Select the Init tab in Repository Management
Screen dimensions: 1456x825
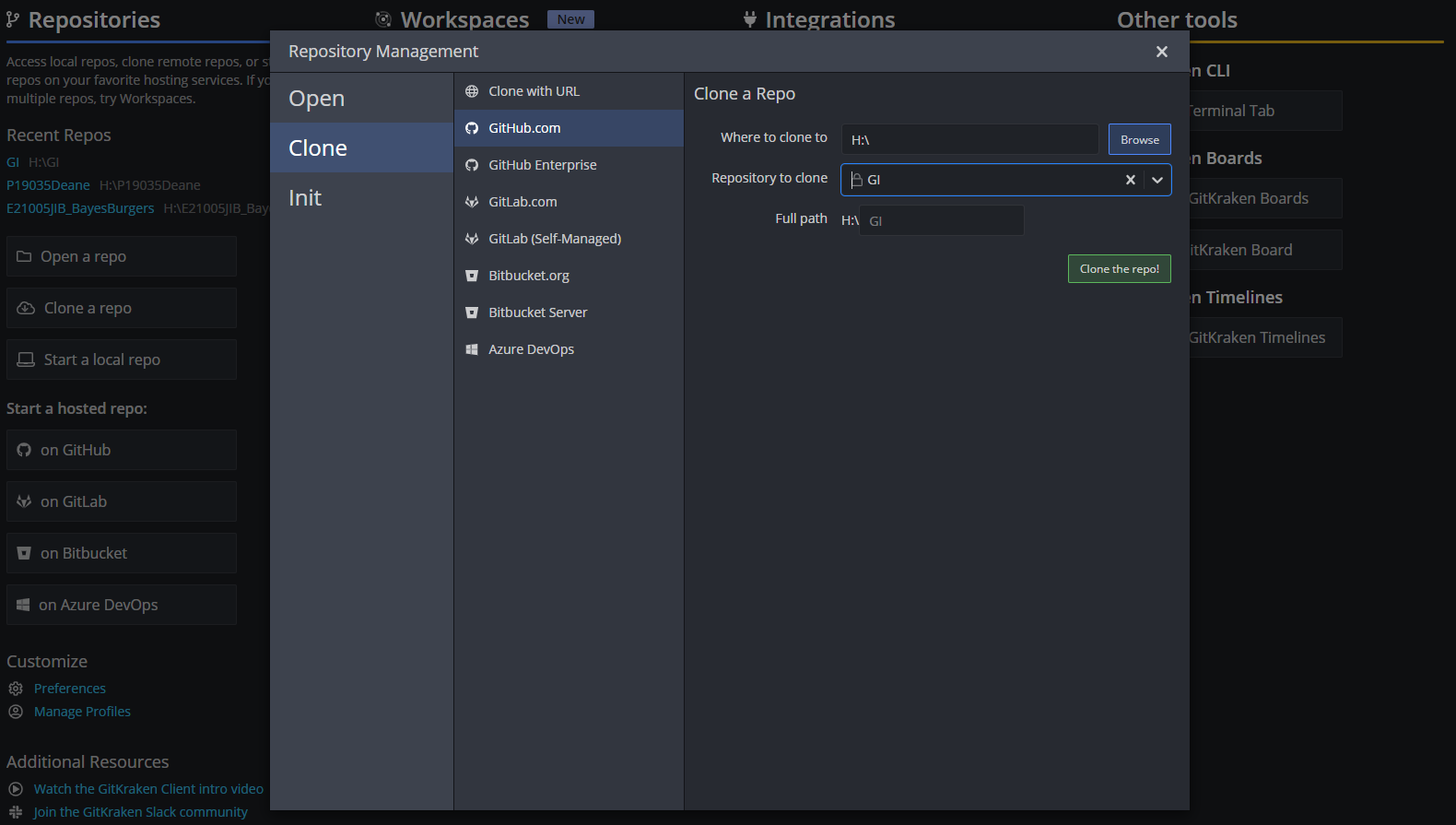[x=361, y=197]
